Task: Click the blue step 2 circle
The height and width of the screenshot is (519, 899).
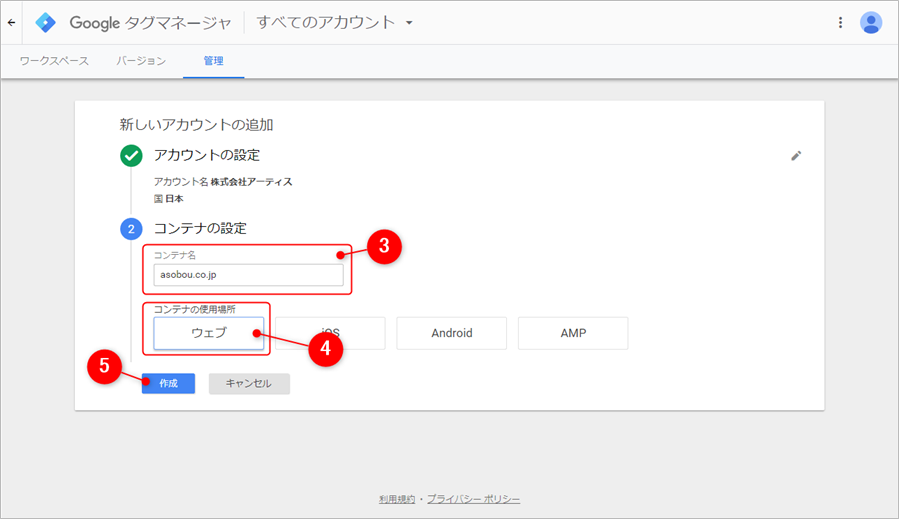Action: (x=131, y=229)
